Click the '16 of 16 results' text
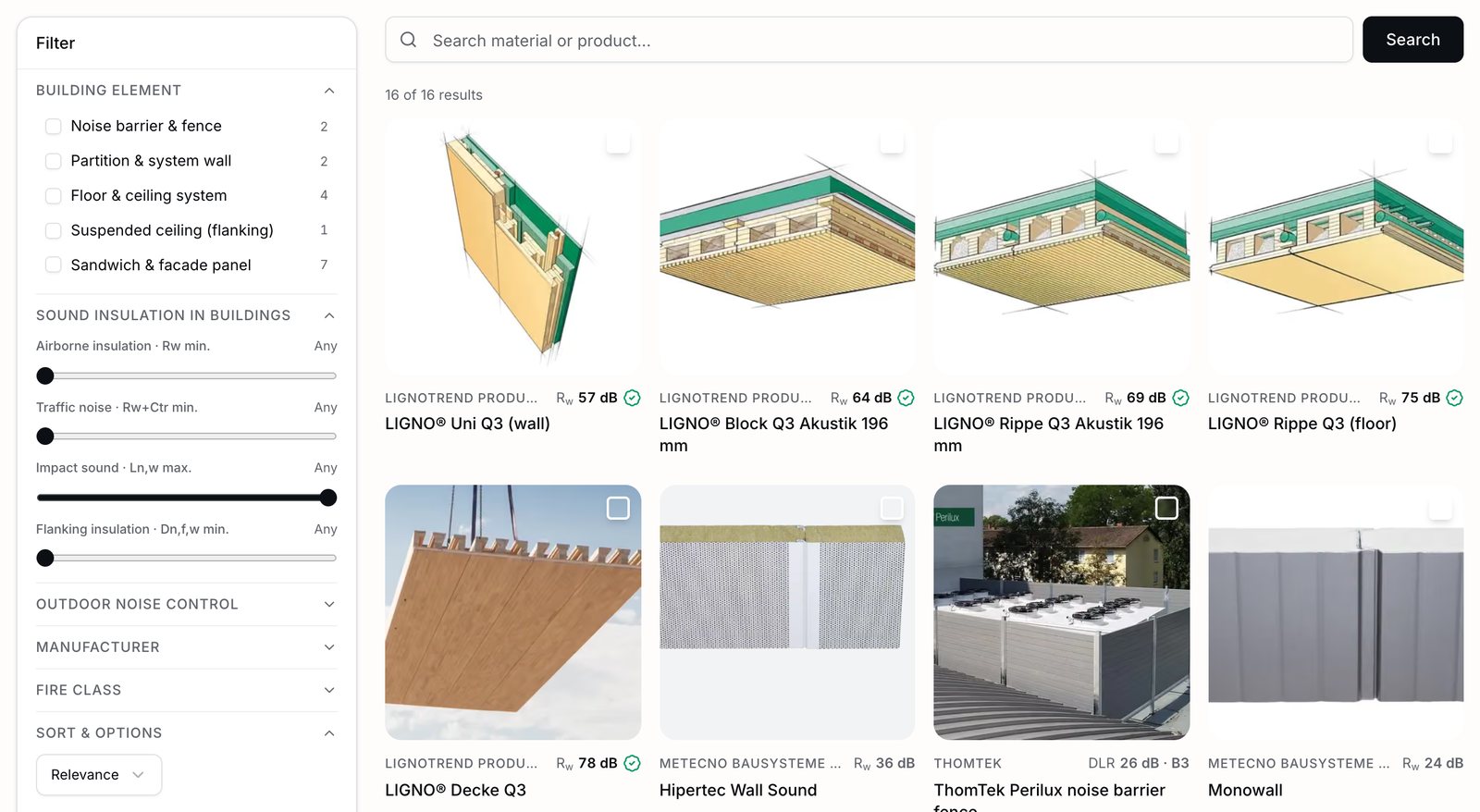The width and height of the screenshot is (1480, 812). coord(434,95)
